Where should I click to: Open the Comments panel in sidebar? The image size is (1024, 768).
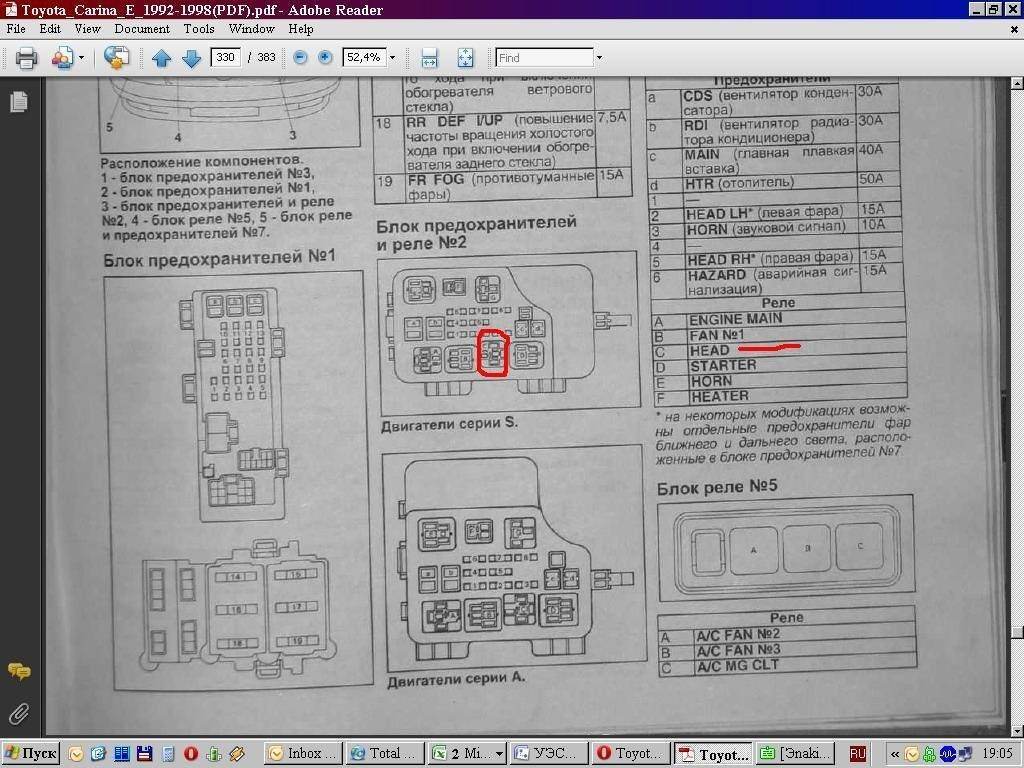point(18,671)
